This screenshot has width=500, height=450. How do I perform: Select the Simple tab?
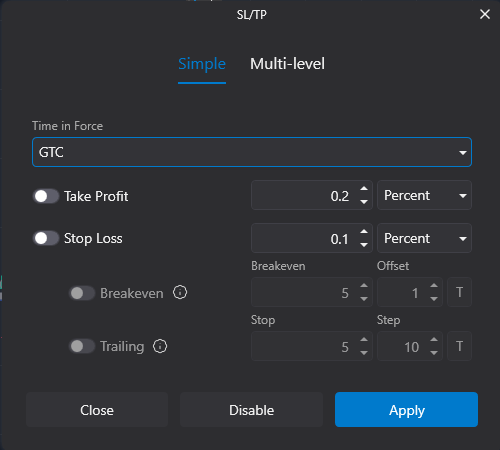[202, 64]
